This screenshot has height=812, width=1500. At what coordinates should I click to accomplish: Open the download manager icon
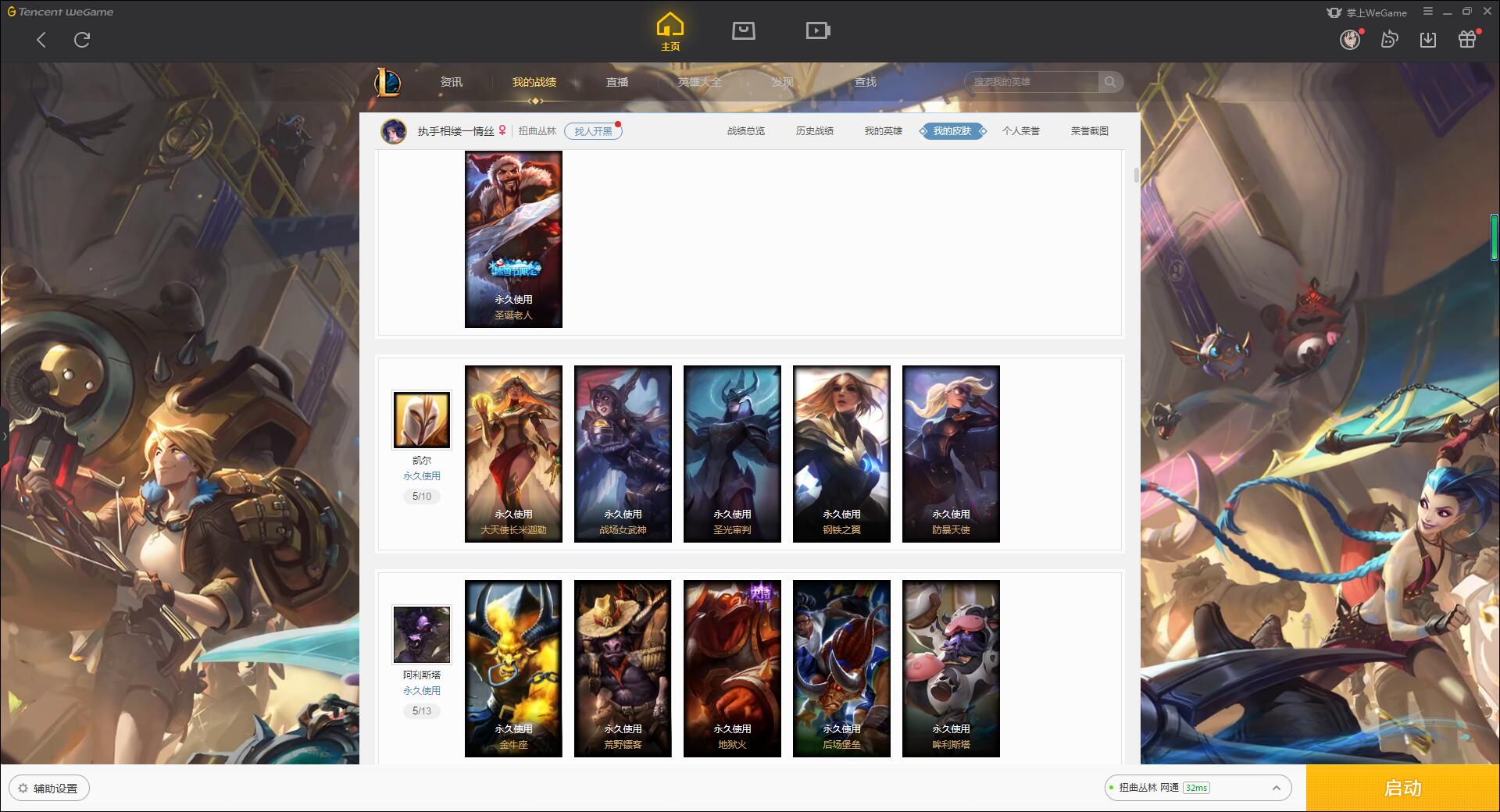click(x=1428, y=39)
